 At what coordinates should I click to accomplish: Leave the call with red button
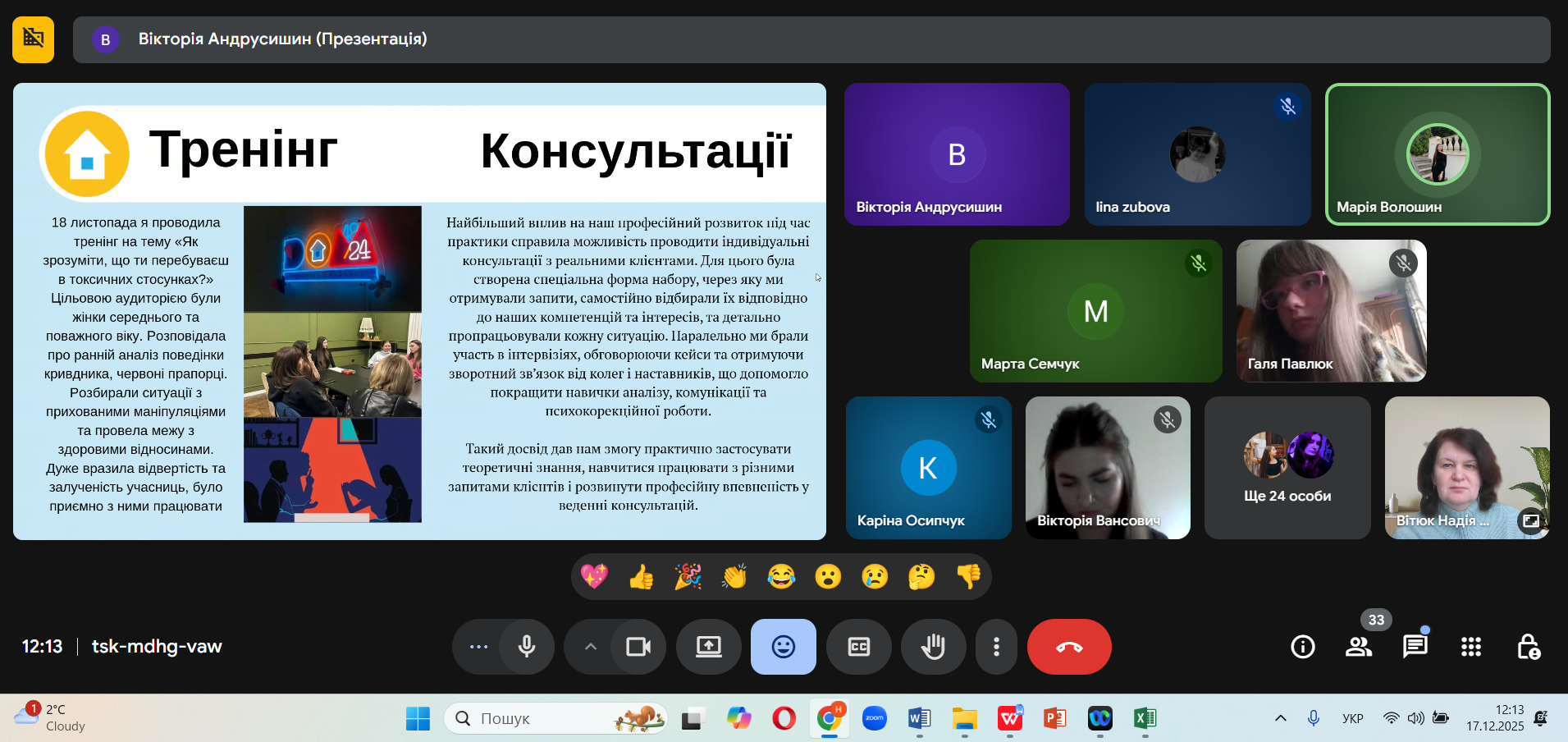[1069, 647]
